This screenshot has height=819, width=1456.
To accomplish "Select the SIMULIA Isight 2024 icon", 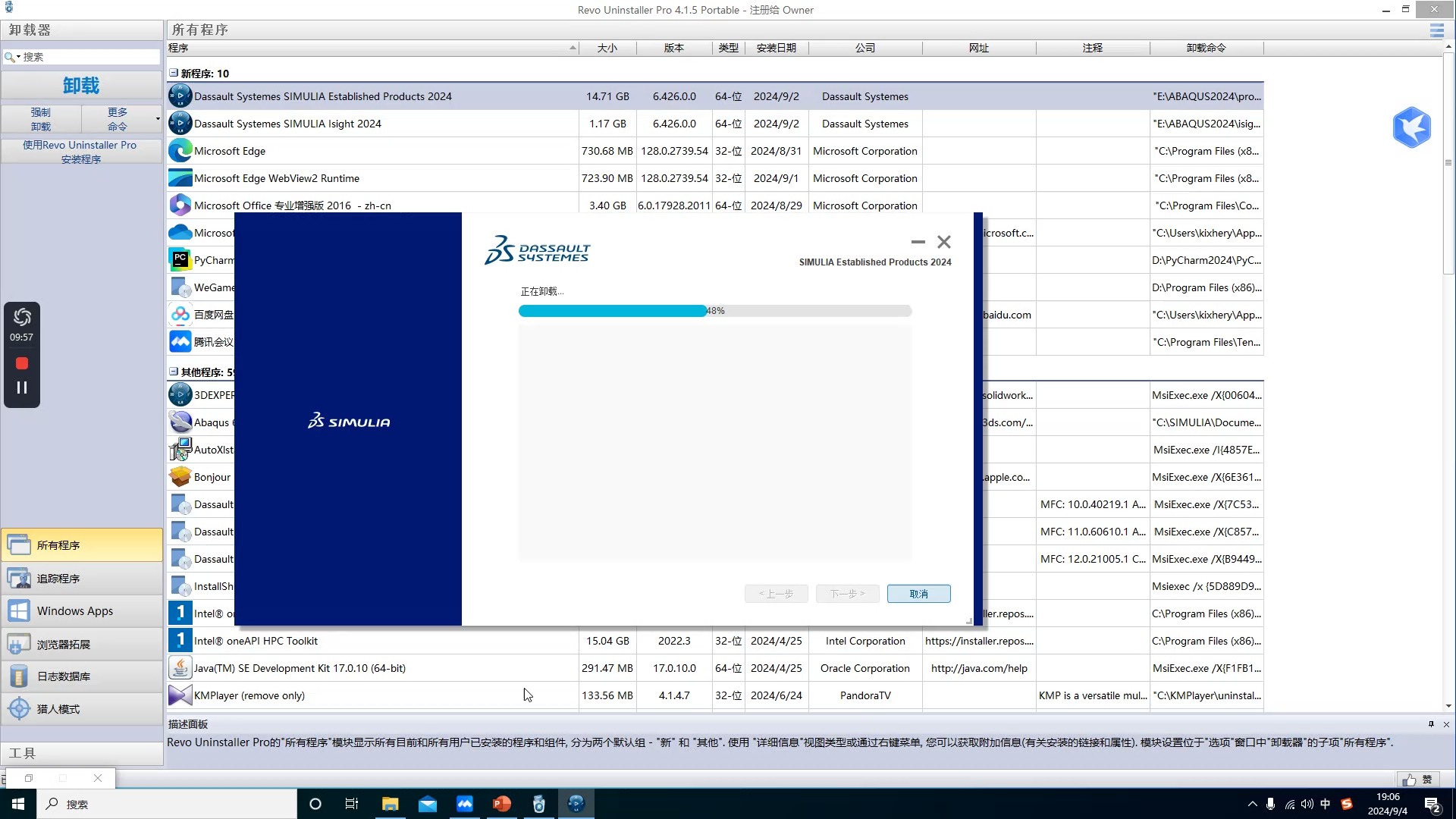I will [x=180, y=124].
